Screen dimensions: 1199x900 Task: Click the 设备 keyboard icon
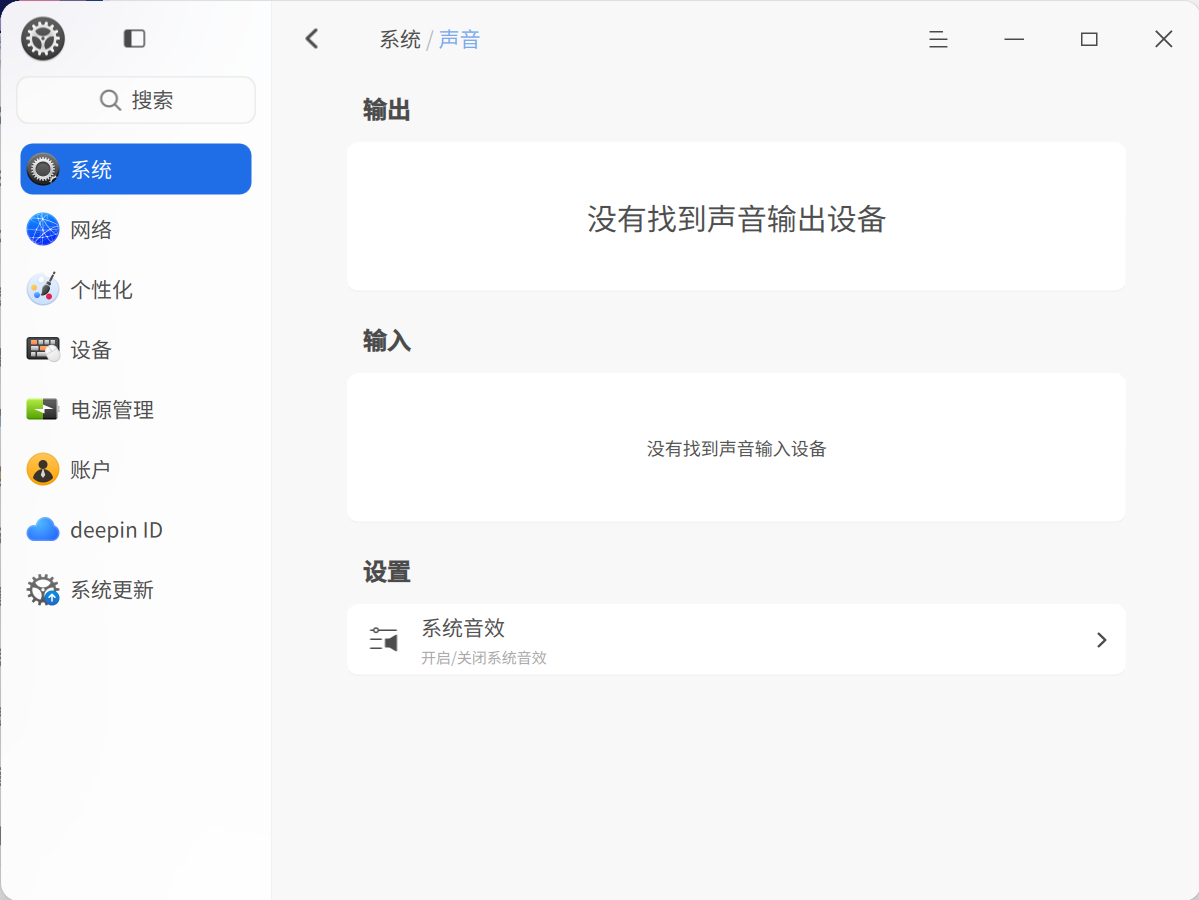click(x=43, y=349)
